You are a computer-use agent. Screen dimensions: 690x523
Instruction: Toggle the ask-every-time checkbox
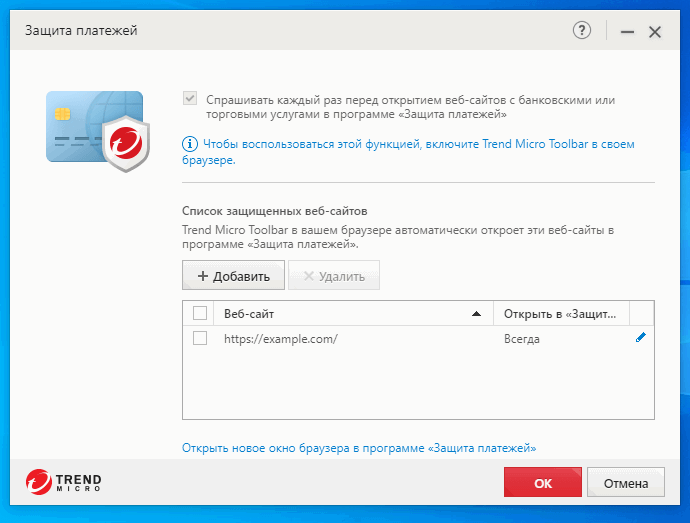(x=190, y=99)
